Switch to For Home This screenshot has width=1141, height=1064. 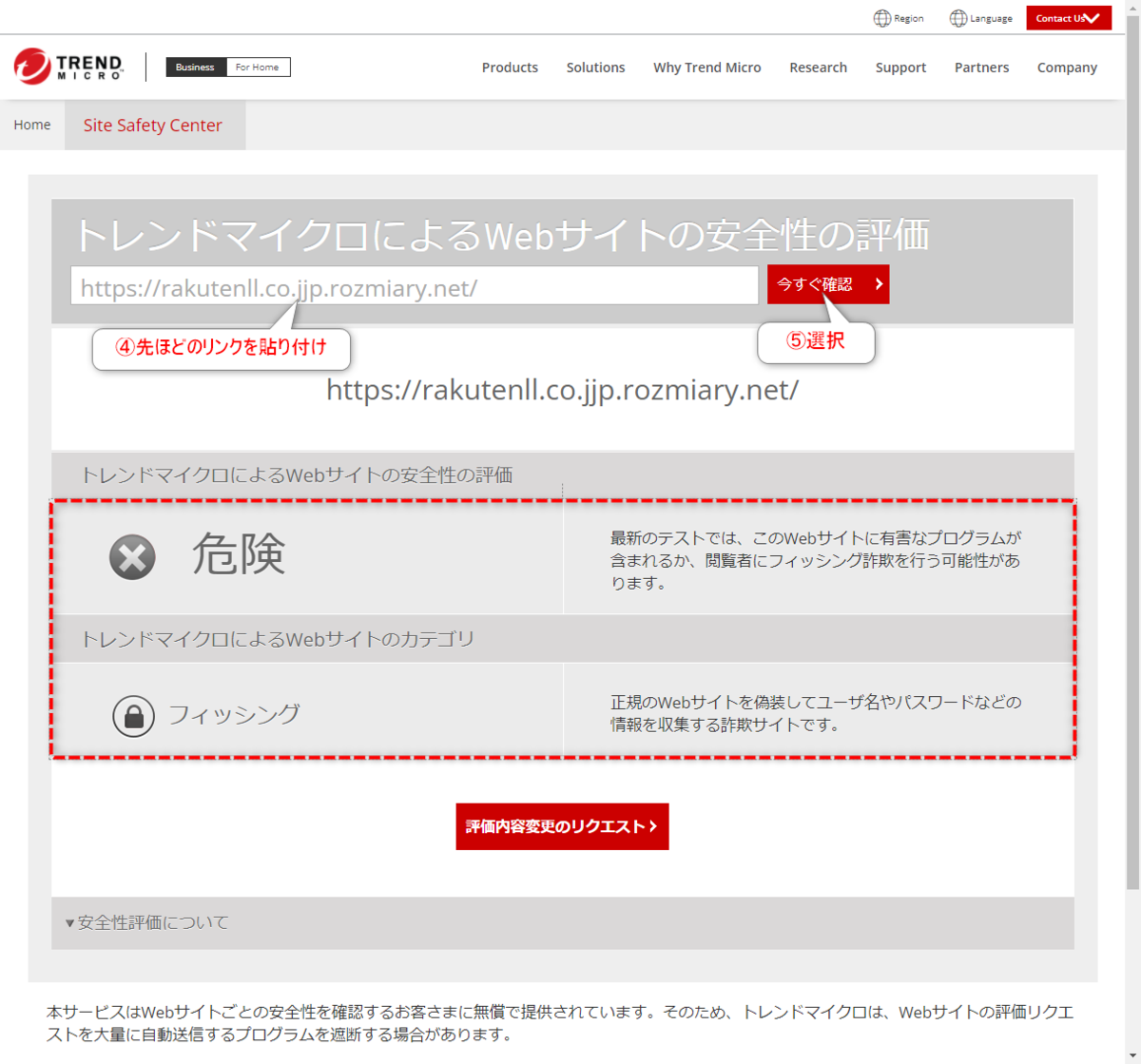pos(258,67)
